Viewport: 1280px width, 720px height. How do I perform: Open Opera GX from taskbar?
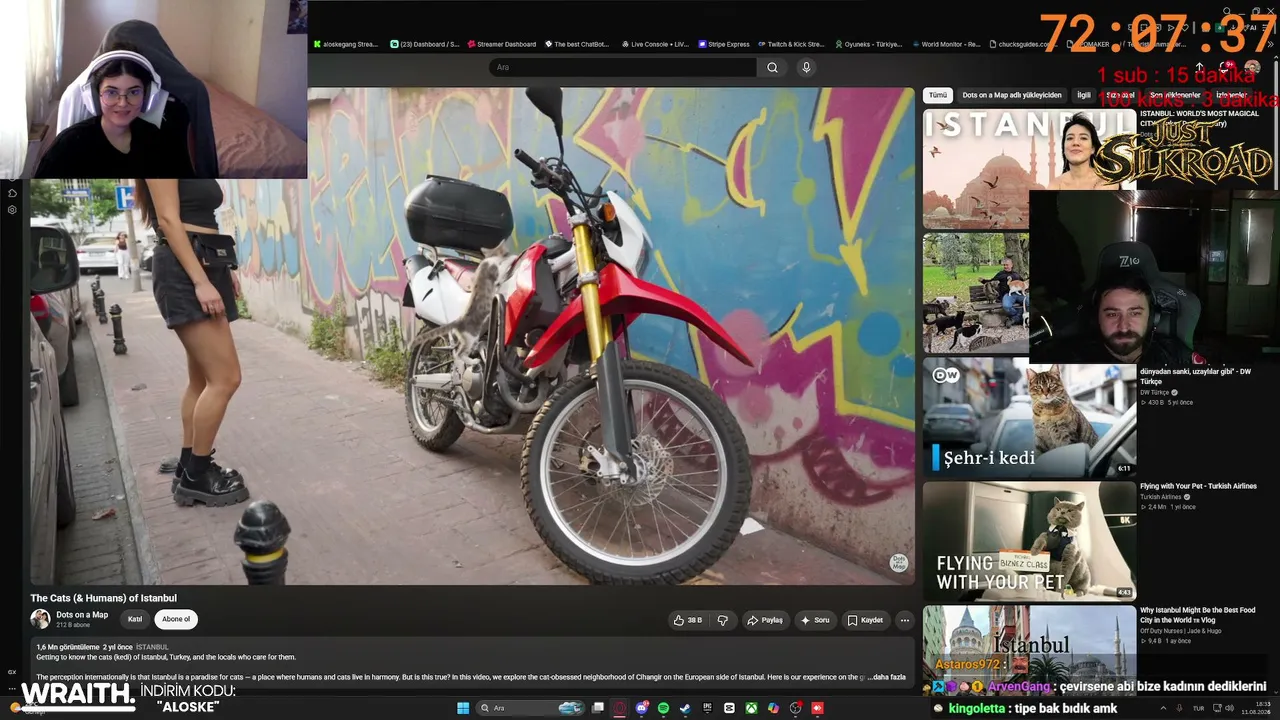[620, 708]
